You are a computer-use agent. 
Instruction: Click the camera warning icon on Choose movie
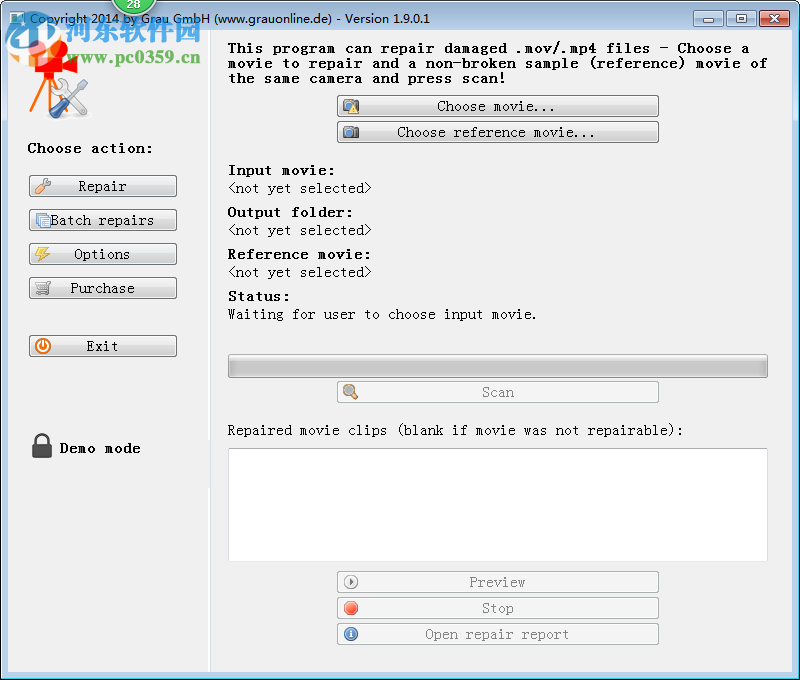[x=351, y=106]
